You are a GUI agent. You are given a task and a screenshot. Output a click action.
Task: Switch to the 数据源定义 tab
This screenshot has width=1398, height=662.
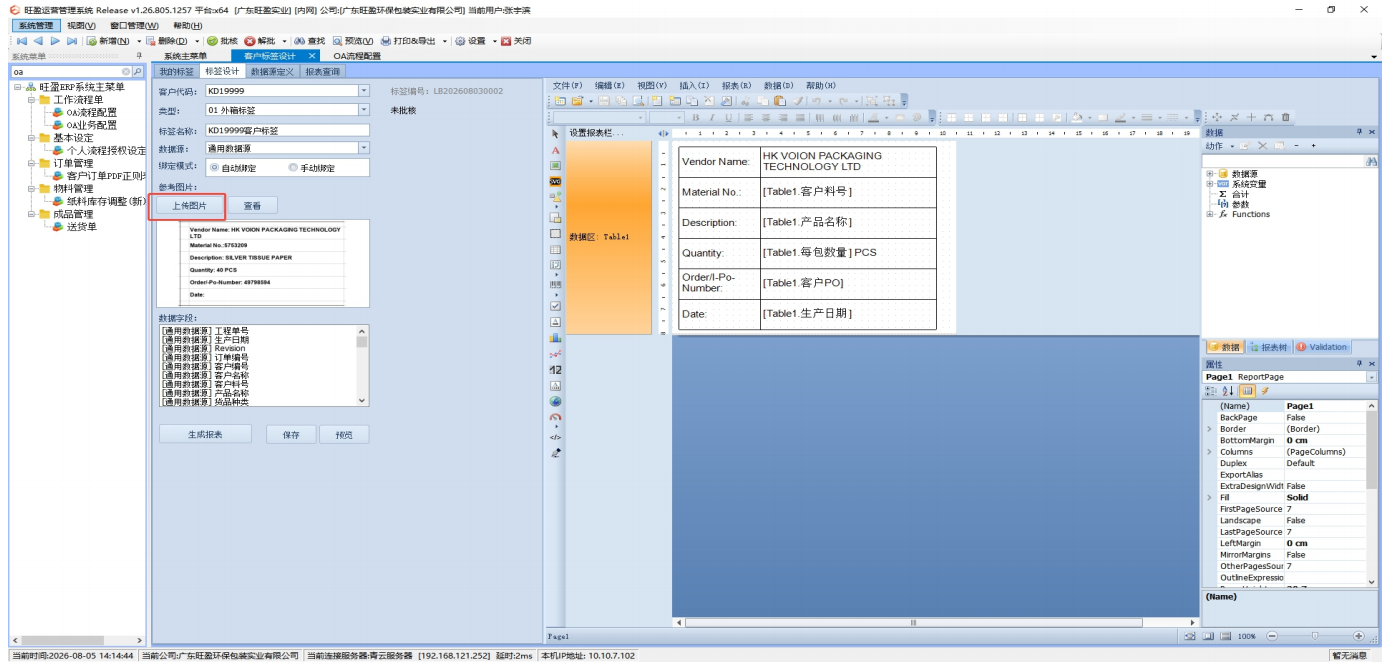272,71
